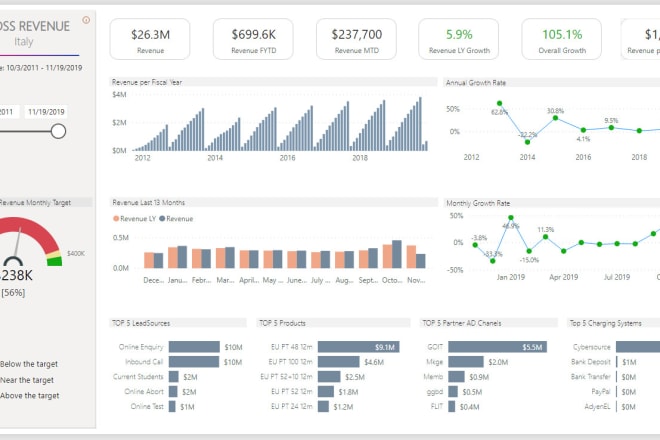This screenshot has width=660, height=440.
Task: Click the December bars in 13-month chart
Action: click(x=154, y=260)
